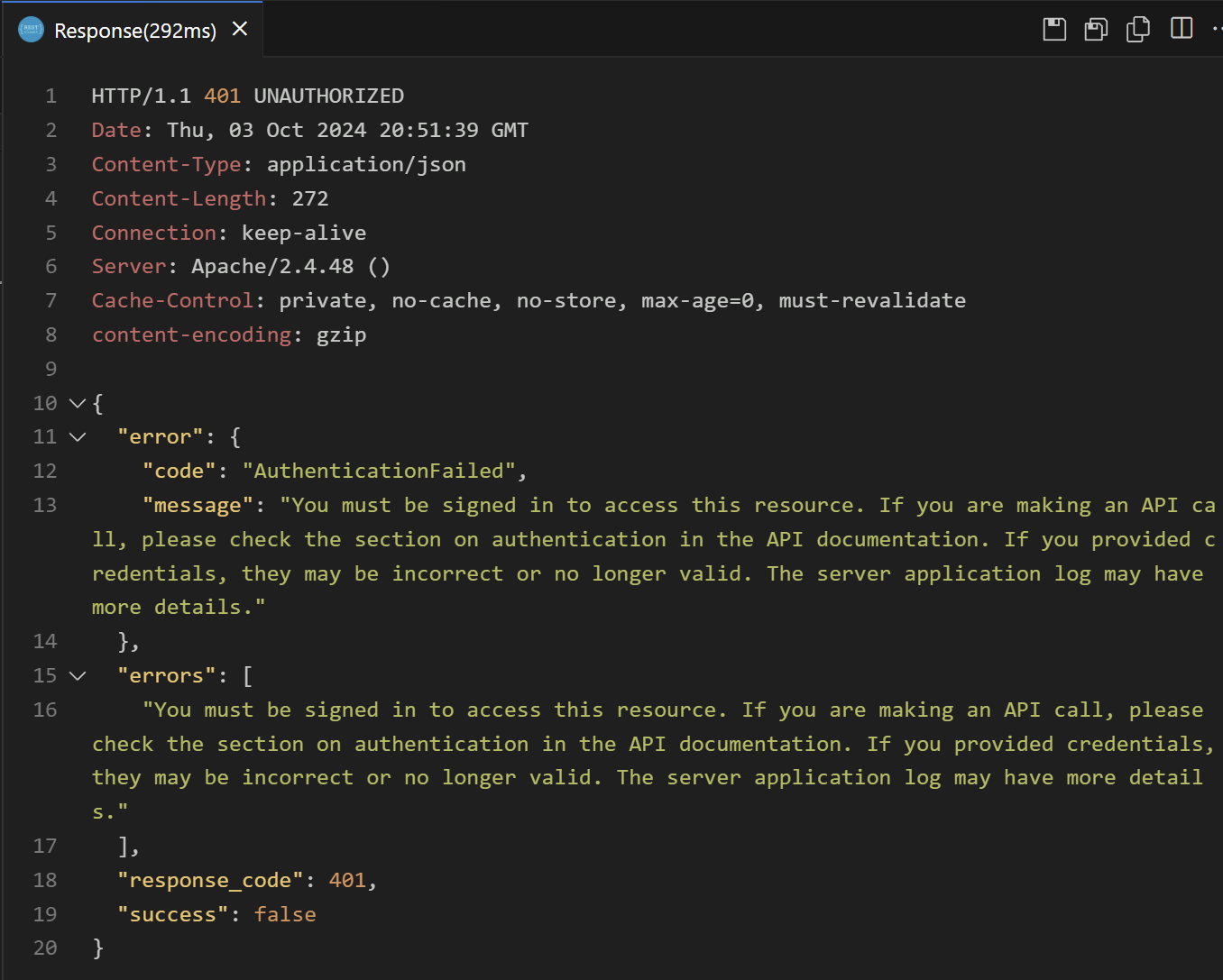
Task: Click line number 9 in the gutter
Action: point(51,369)
